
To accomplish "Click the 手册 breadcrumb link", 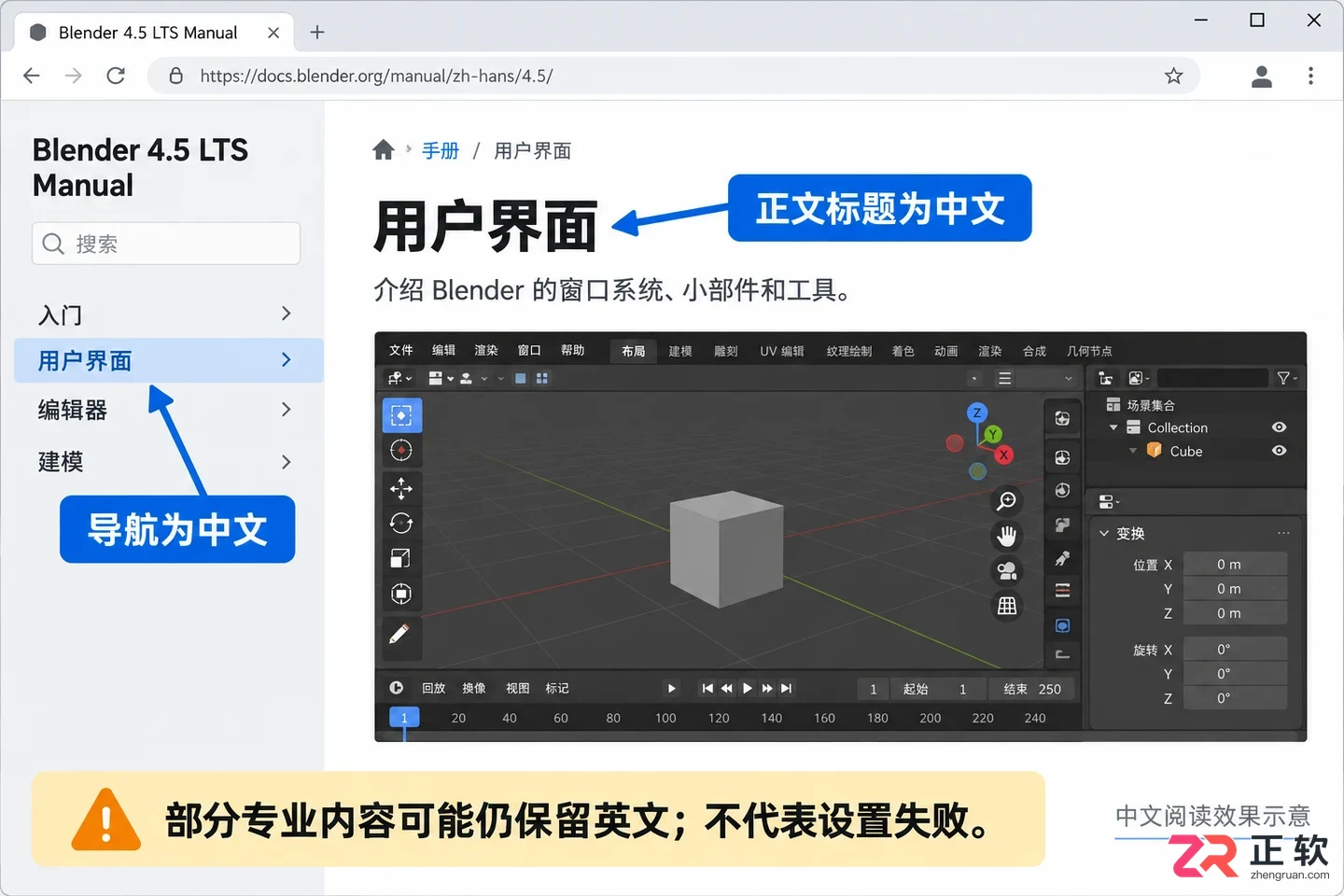I will [441, 150].
